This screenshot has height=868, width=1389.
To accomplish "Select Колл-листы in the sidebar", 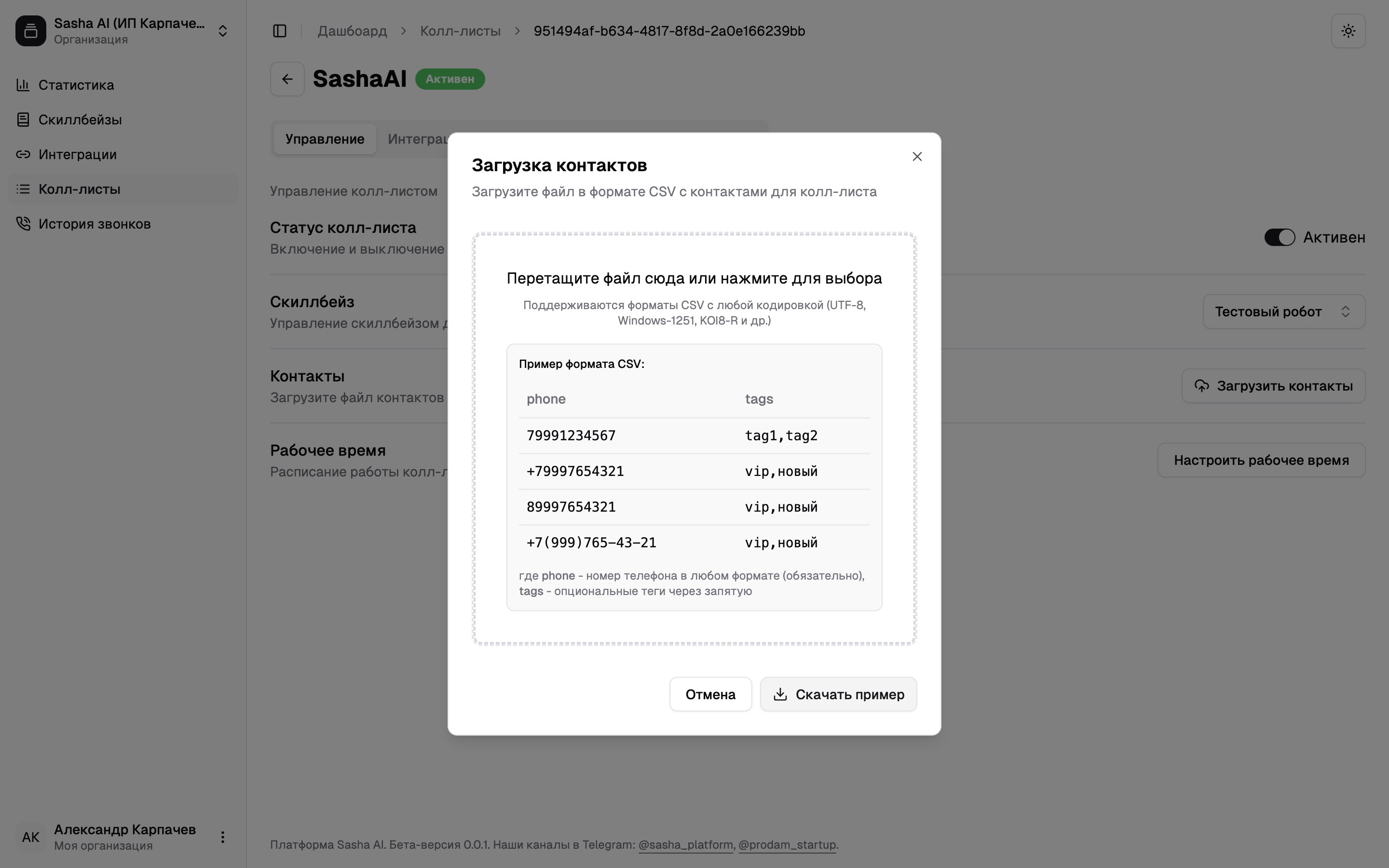I will pos(79,190).
